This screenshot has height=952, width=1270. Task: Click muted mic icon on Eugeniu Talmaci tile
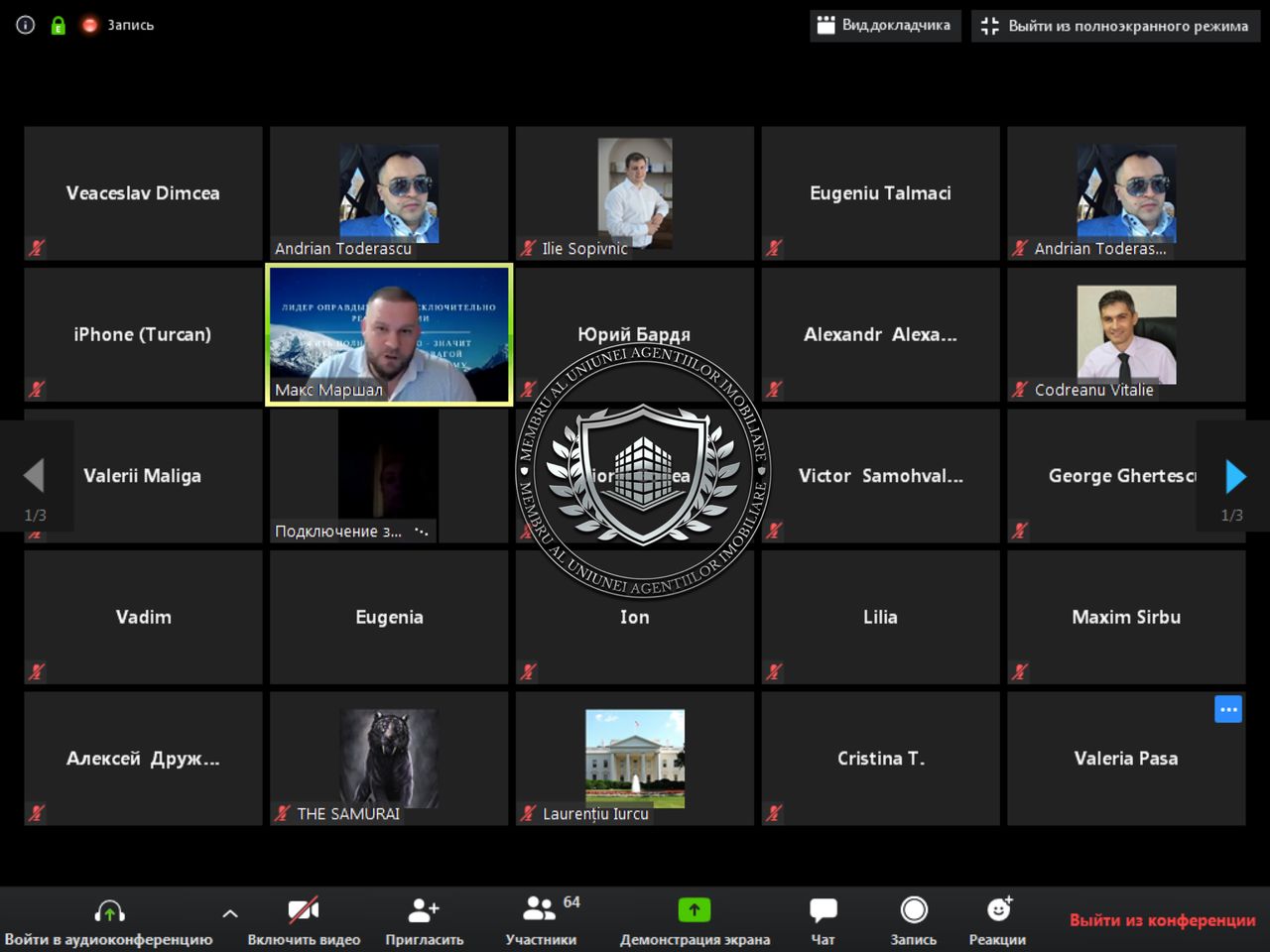tap(774, 248)
